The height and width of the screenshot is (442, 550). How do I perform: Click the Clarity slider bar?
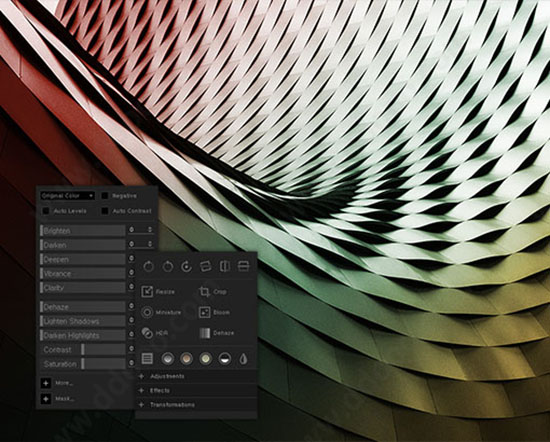pyautogui.click(x=83, y=288)
